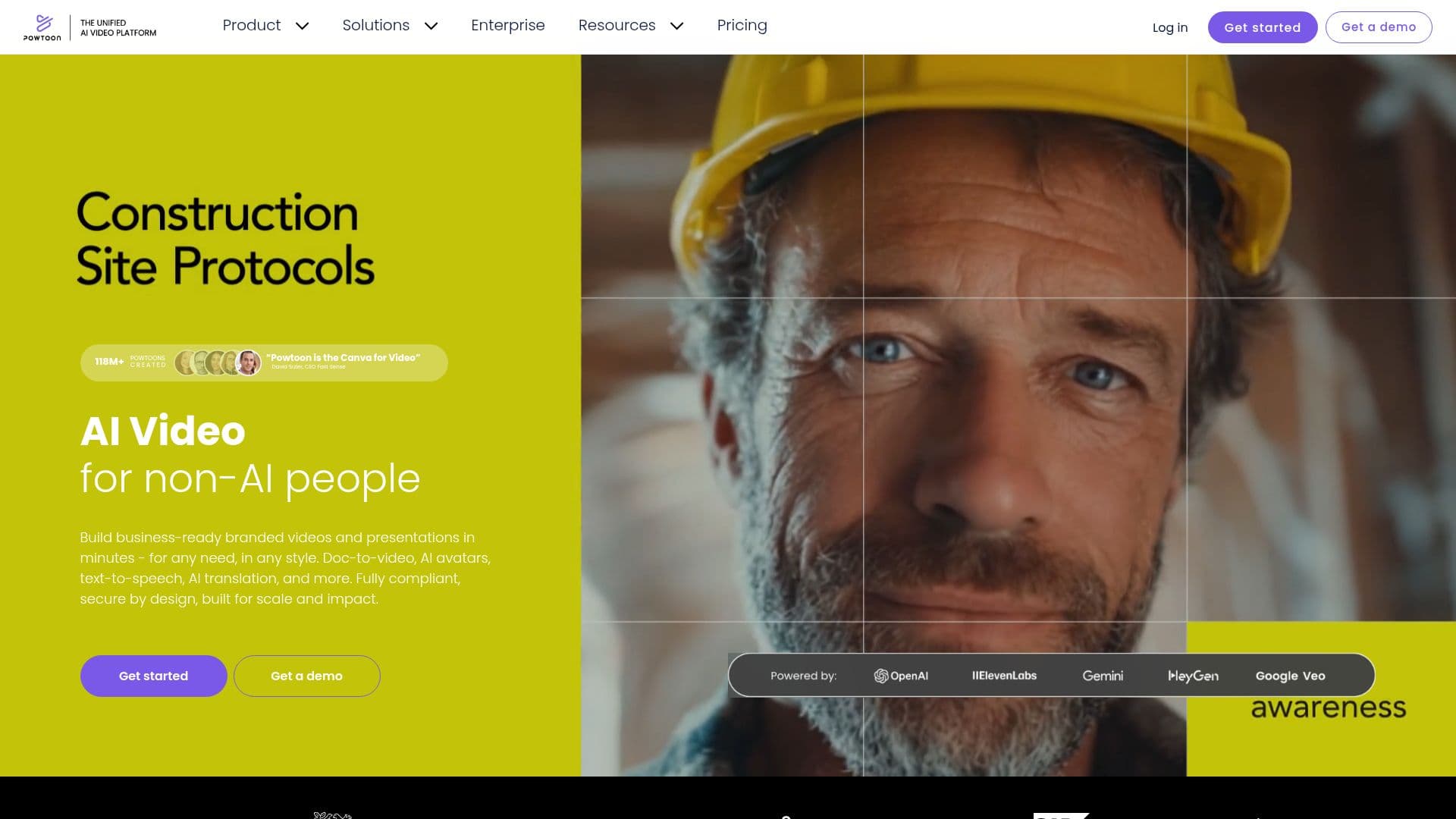Click the "Powered by:" label
This screenshot has width=1456, height=819.
[803, 676]
